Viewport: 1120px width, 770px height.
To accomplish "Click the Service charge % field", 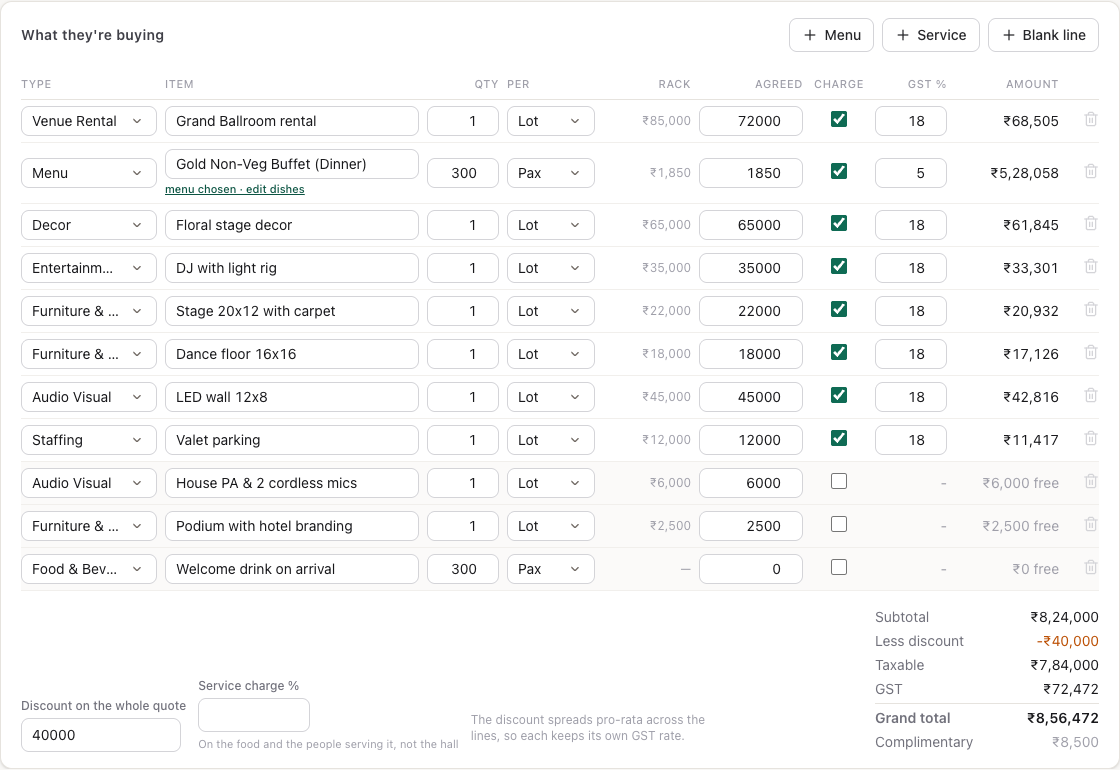I will coord(254,715).
